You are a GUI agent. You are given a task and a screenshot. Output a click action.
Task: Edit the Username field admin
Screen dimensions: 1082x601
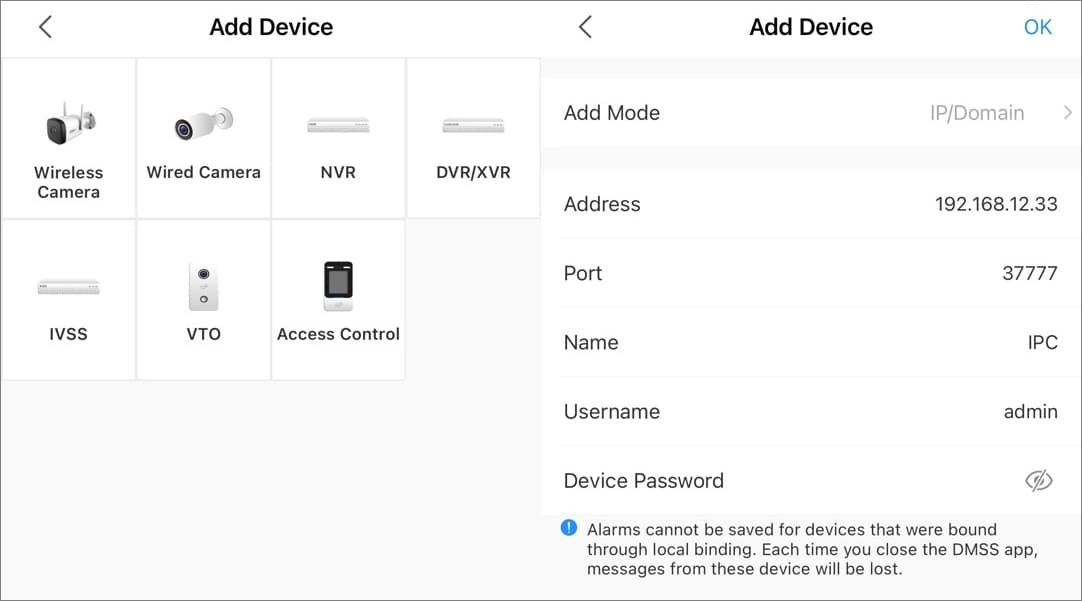tap(812, 411)
